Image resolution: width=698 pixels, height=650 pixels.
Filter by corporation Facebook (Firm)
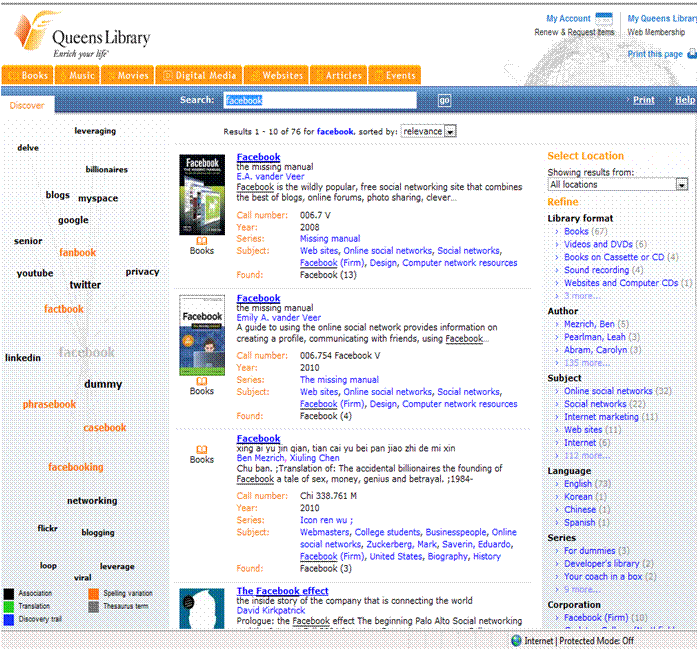click(x=606, y=618)
